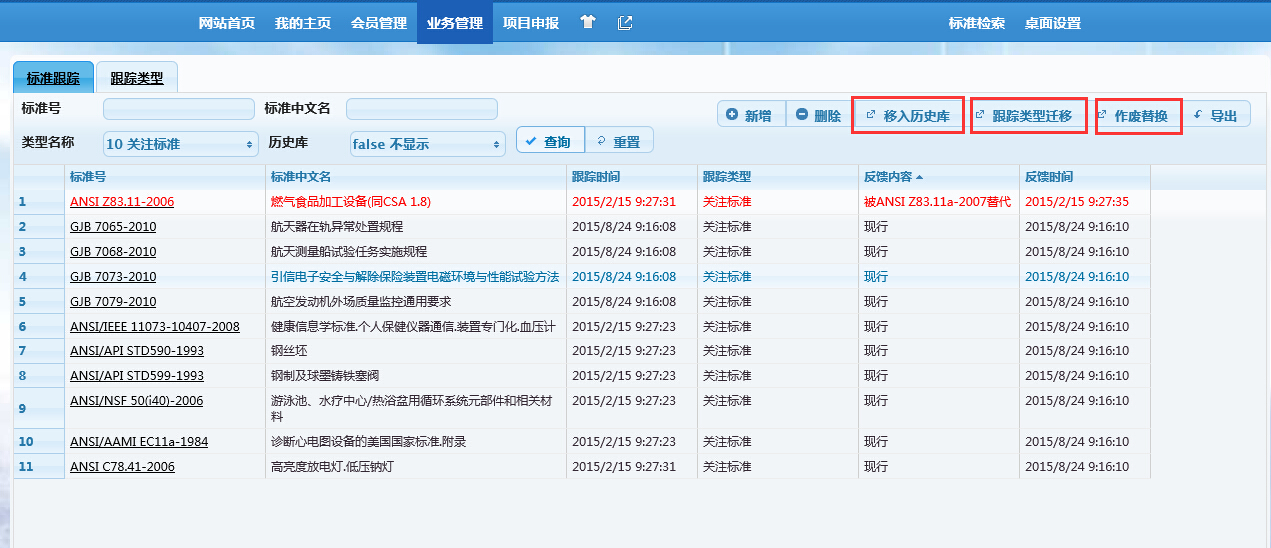Click the minus icon on 删除 button
This screenshot has width=1271, height=548.
point(802,115)
